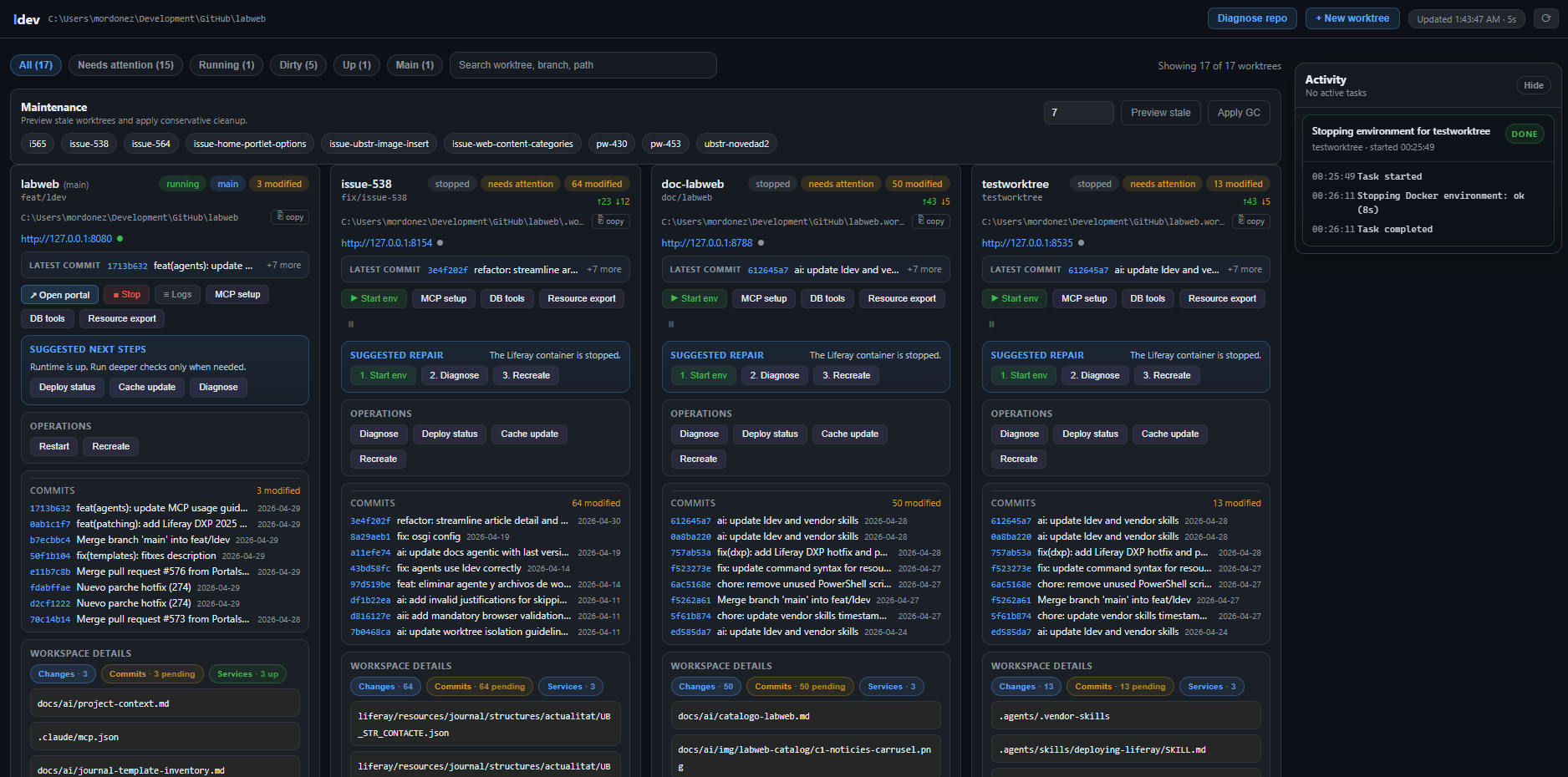Filter by Needs attention (15)

[125, 65]
